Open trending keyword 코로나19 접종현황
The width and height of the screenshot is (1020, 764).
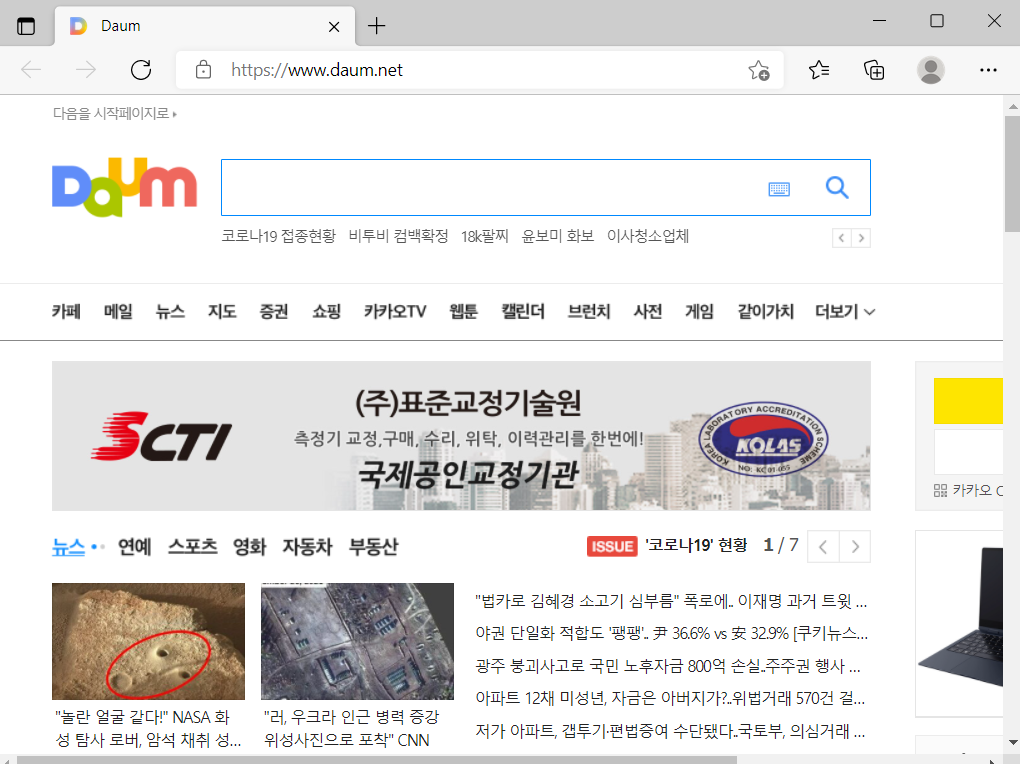pos(278,236)
